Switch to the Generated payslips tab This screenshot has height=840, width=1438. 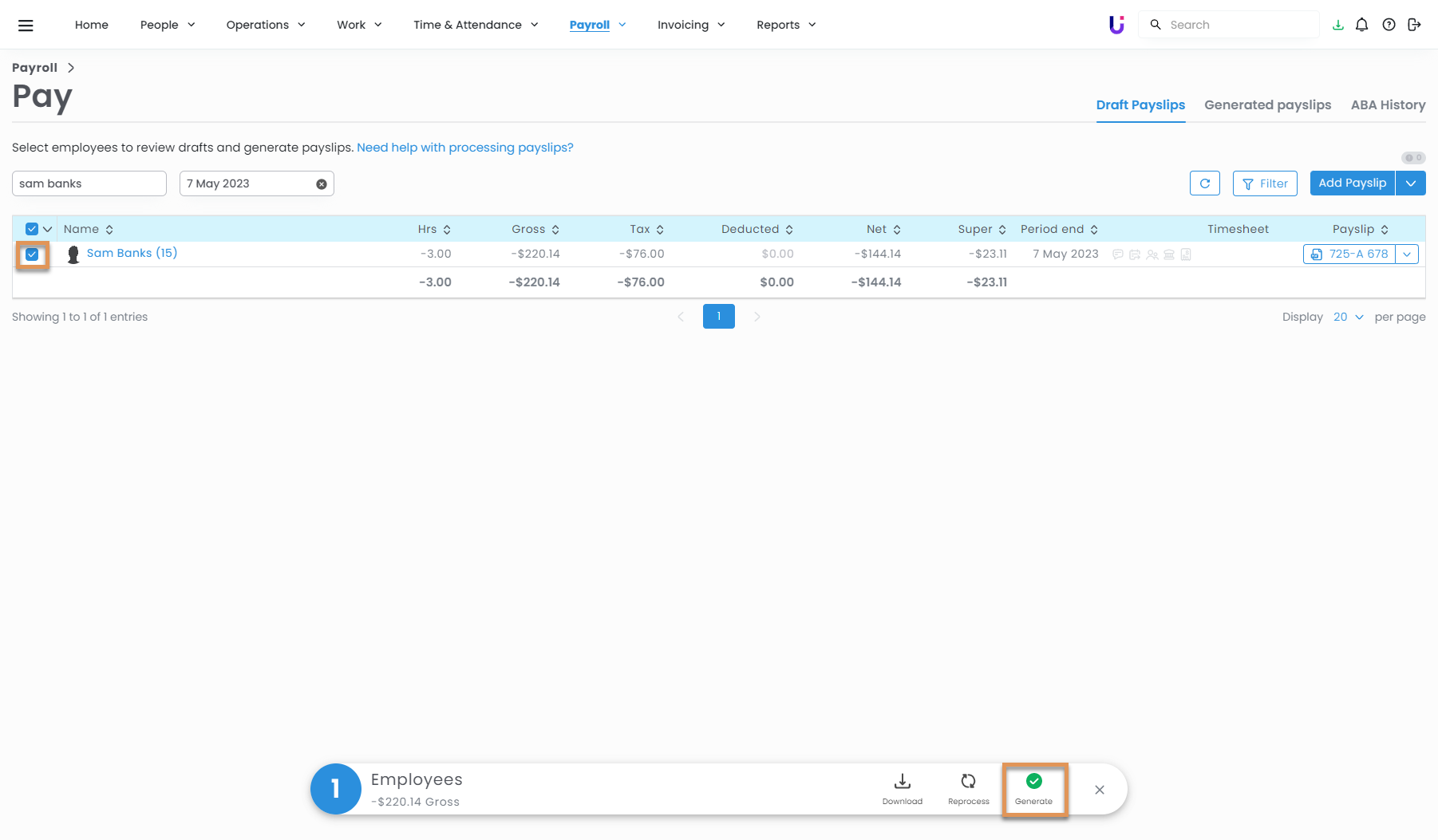(x=1267, y=105)
